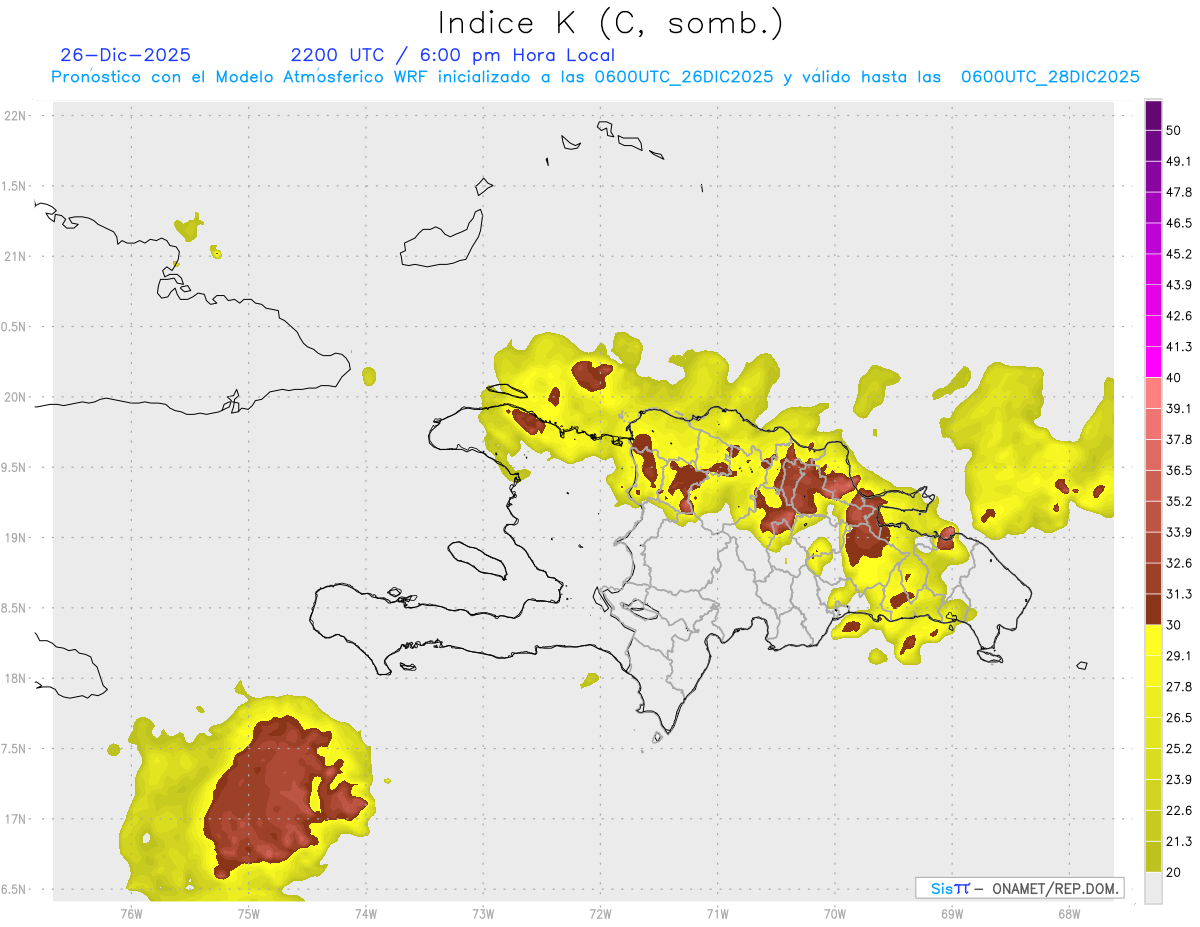Pick the bright yellow legend band between 29.1 and 30
The height and width of the screenshot is (927, 1200).
point(1153,640)
